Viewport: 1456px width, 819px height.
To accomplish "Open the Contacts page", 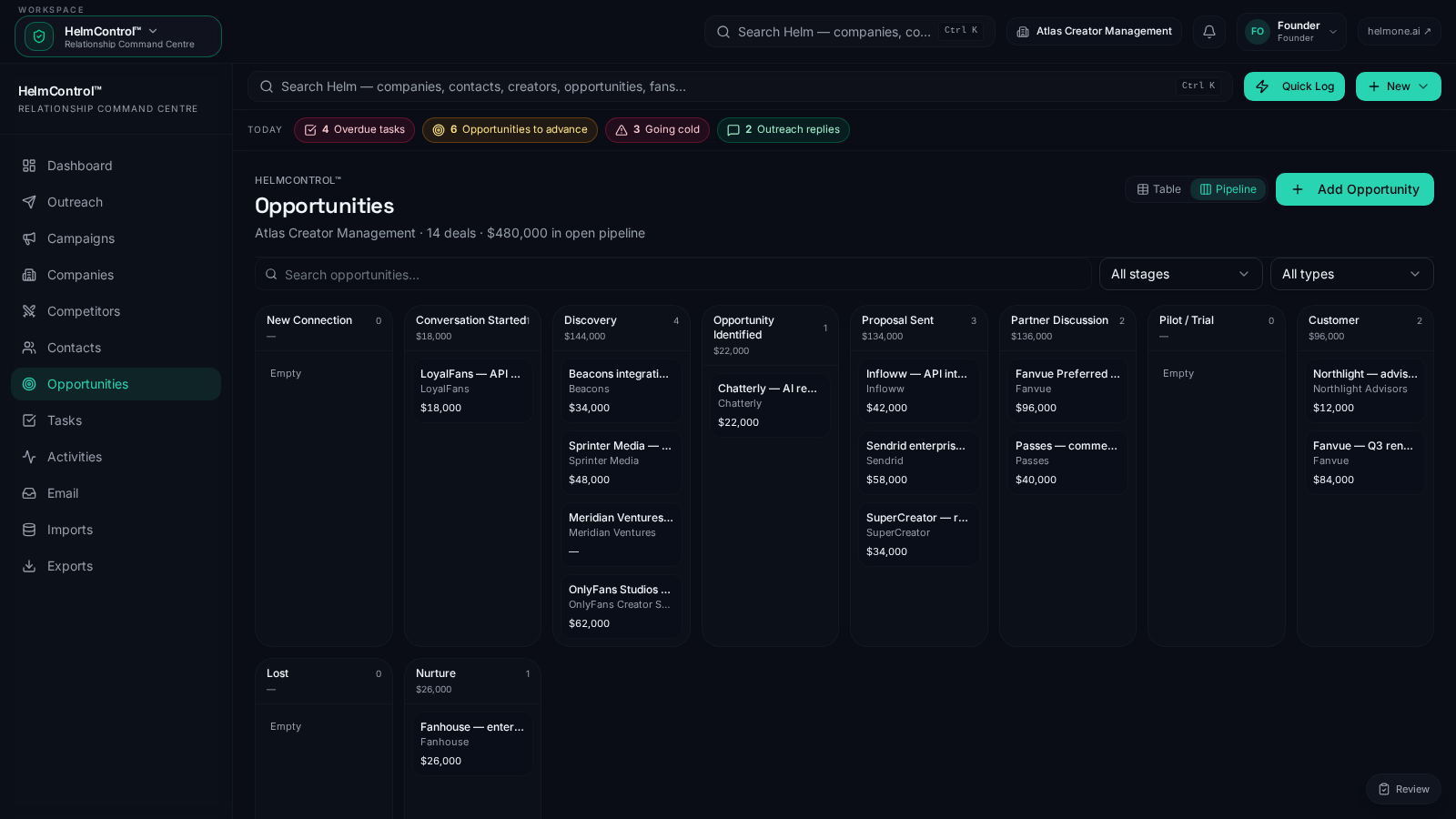I will [x=116, y=348].
